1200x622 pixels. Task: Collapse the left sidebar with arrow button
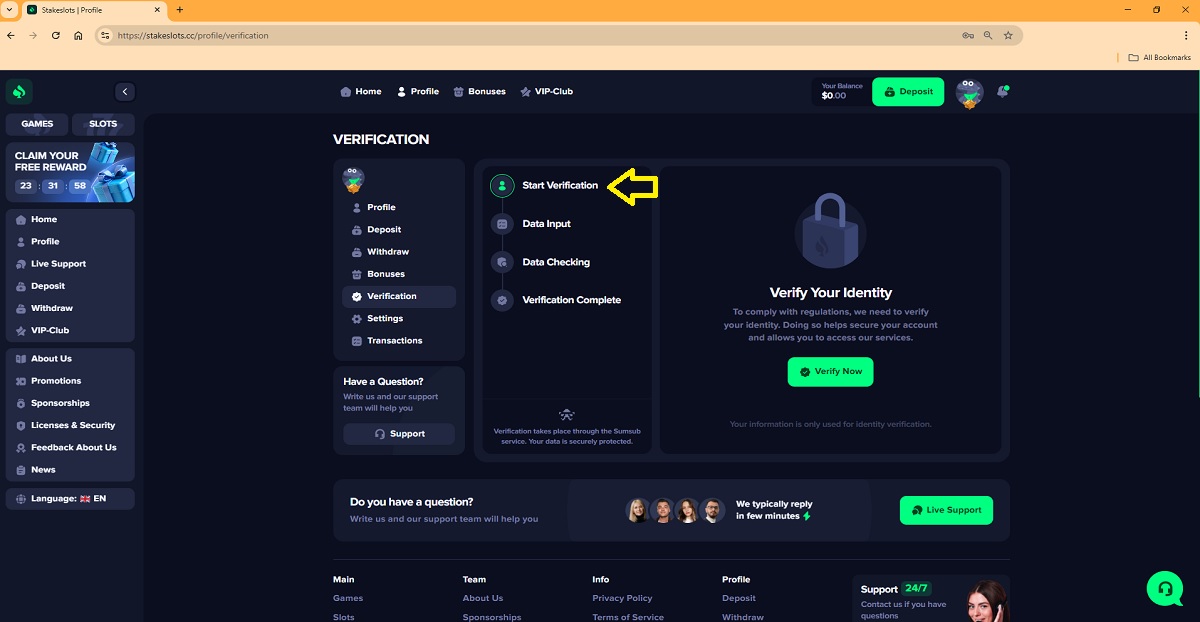click(125, 92)
